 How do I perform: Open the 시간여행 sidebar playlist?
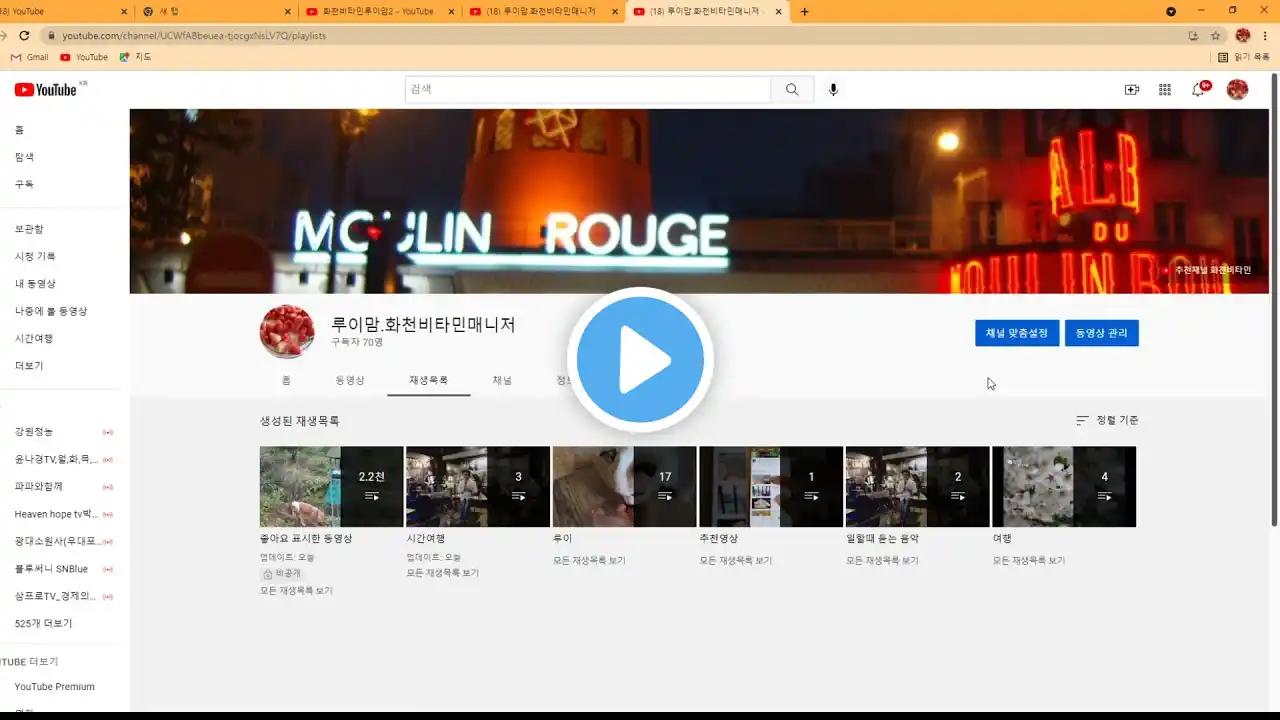tap(34, 339)
